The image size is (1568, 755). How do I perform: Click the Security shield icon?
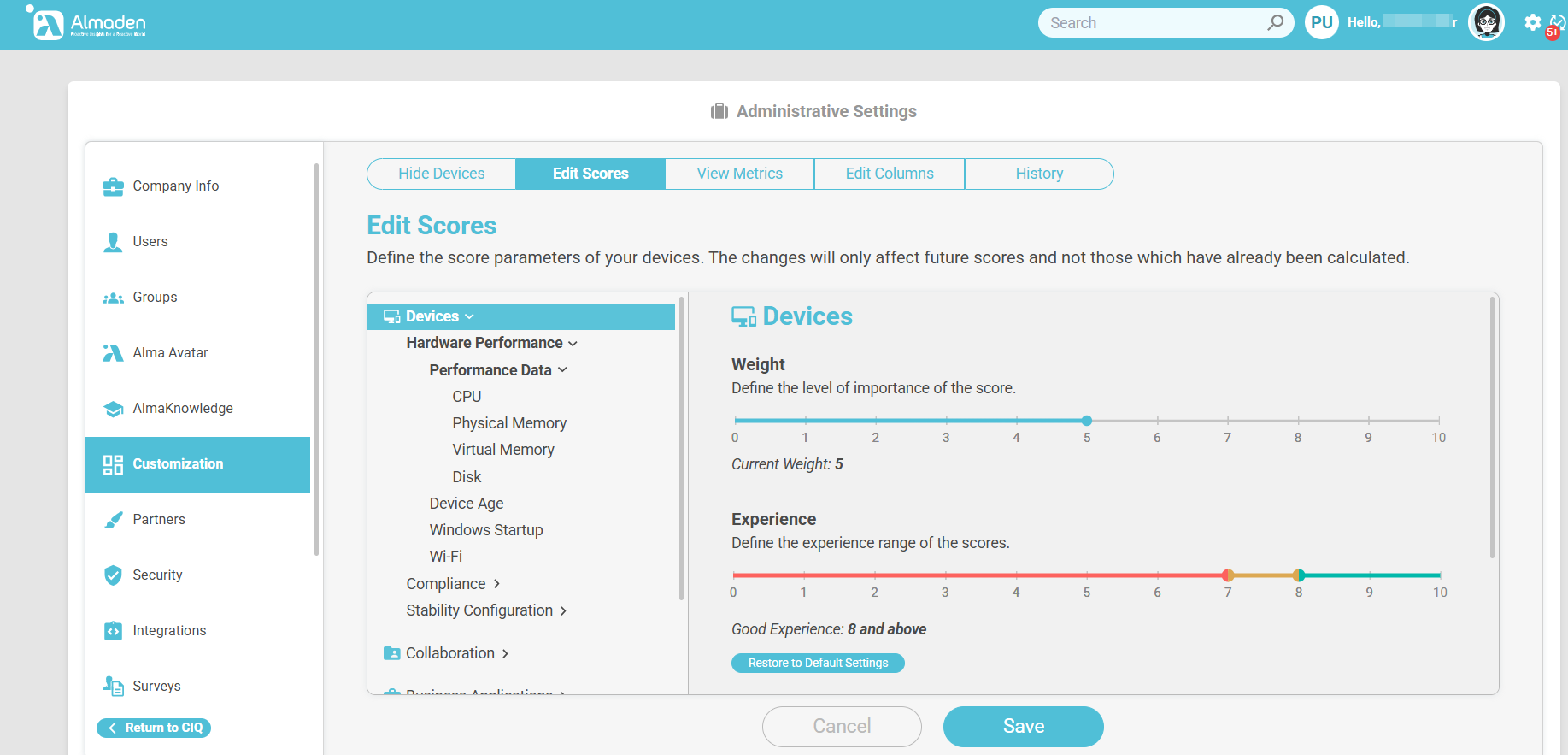[113, 575]
